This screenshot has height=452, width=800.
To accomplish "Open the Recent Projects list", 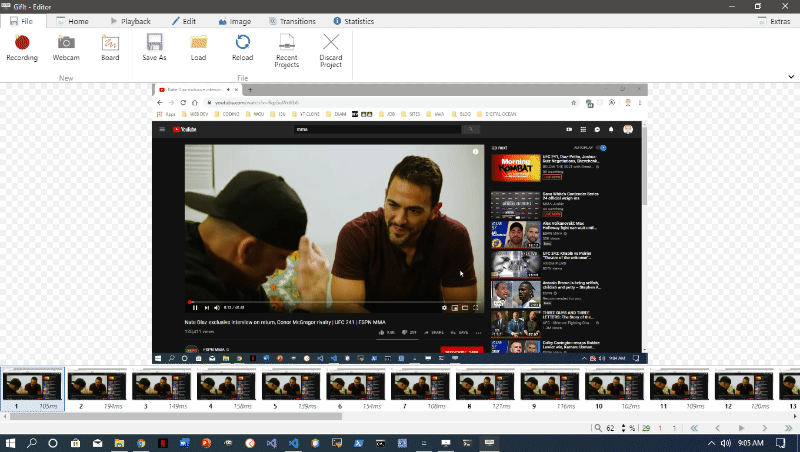I will [286, 51].
